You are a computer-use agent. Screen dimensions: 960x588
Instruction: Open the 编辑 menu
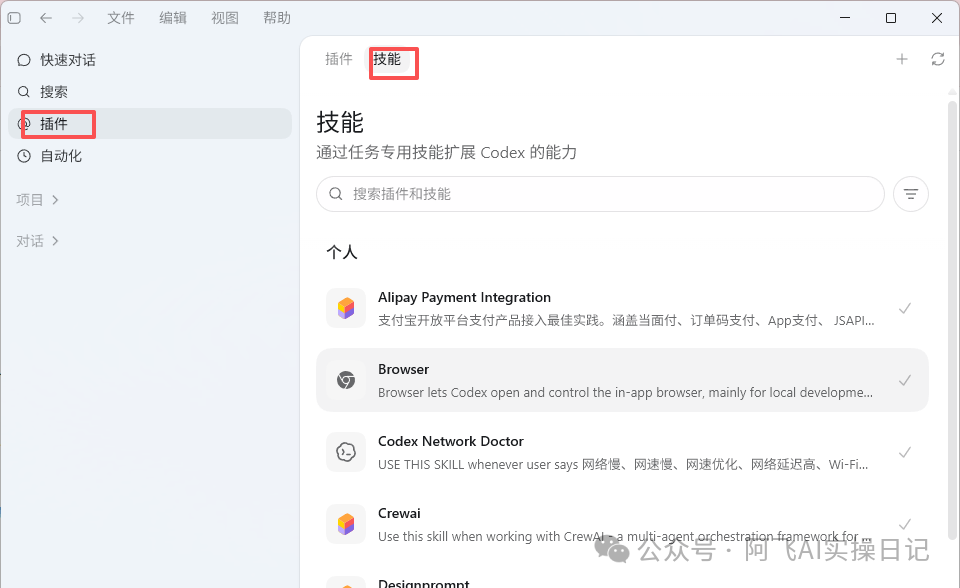pos(173,18)
